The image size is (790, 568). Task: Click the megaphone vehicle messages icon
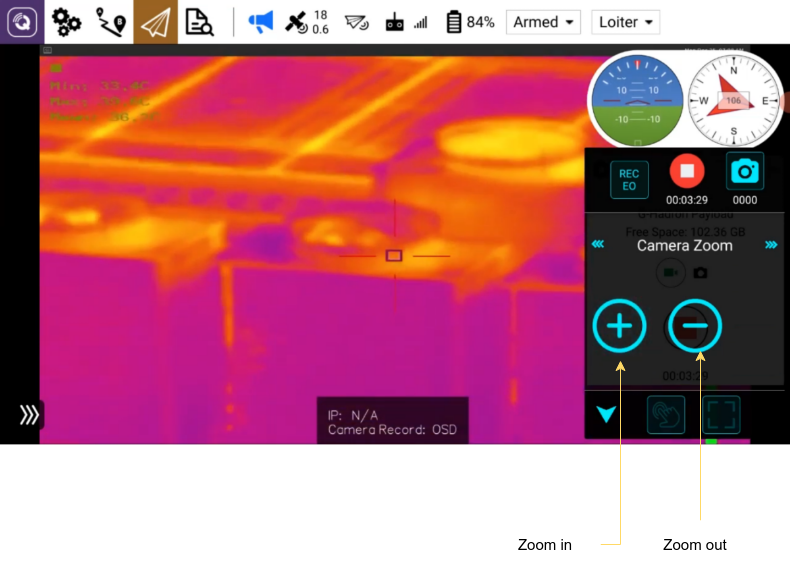[x=260, y=22]
